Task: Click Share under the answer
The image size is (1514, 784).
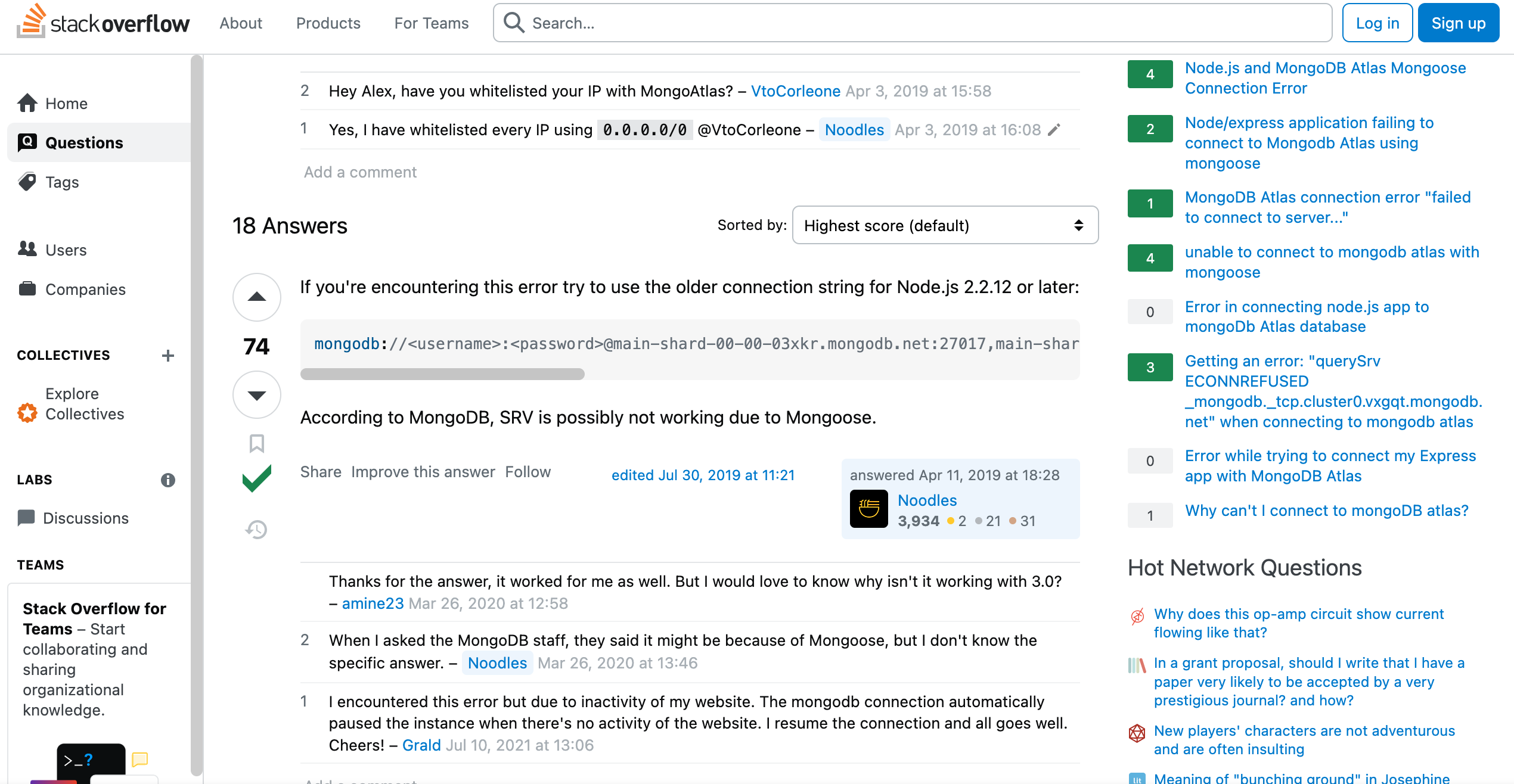Action: pyautogui.click(x=321, y=472)
